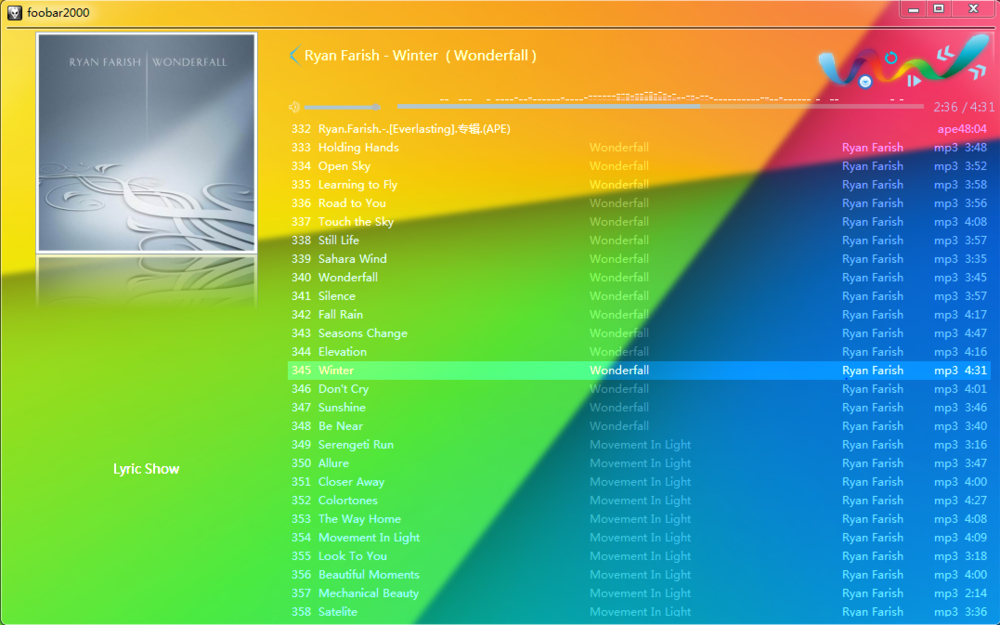Select track 342 Fall Rain

point(640,314)
